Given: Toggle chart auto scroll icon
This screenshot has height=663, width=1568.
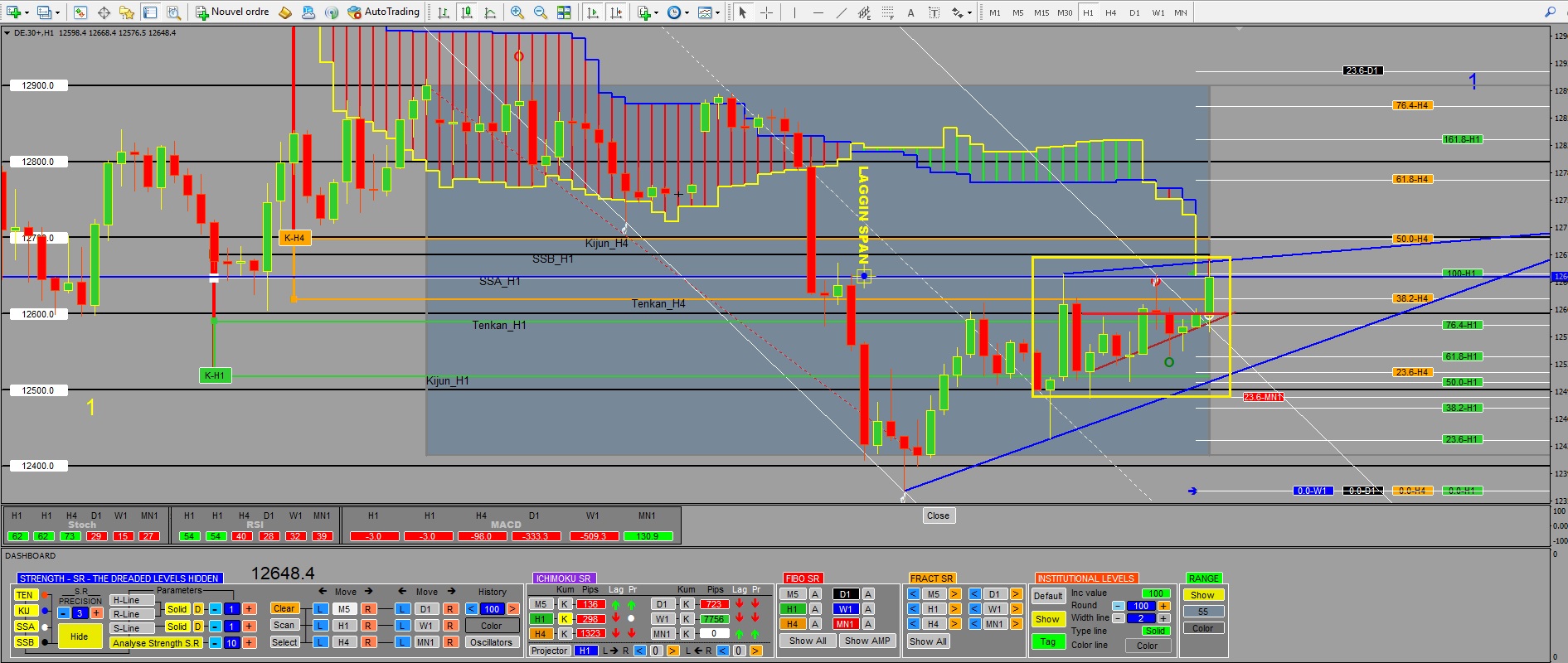Looking at the screenshot, I should (593, 12).
